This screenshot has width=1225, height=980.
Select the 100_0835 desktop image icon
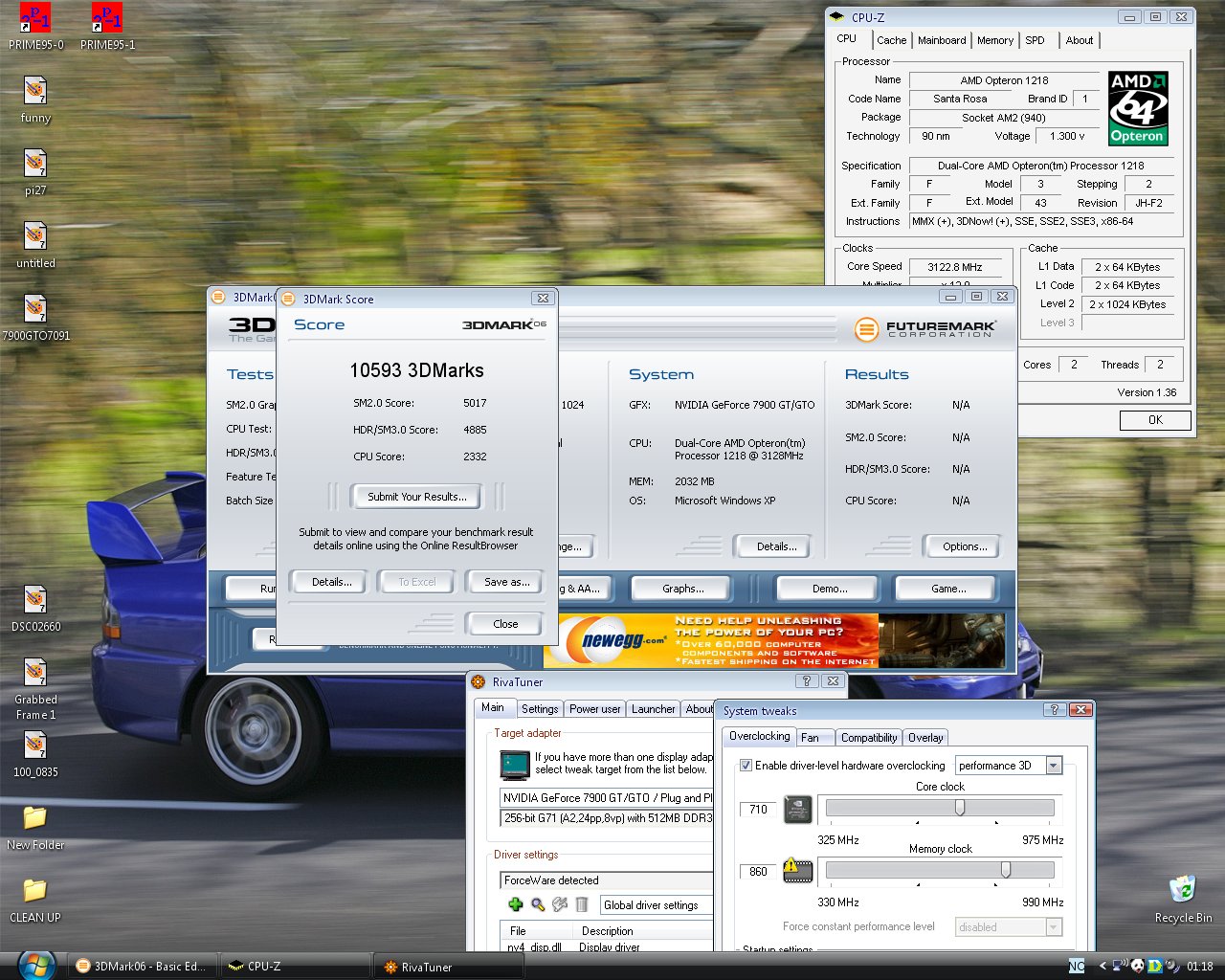35,754
